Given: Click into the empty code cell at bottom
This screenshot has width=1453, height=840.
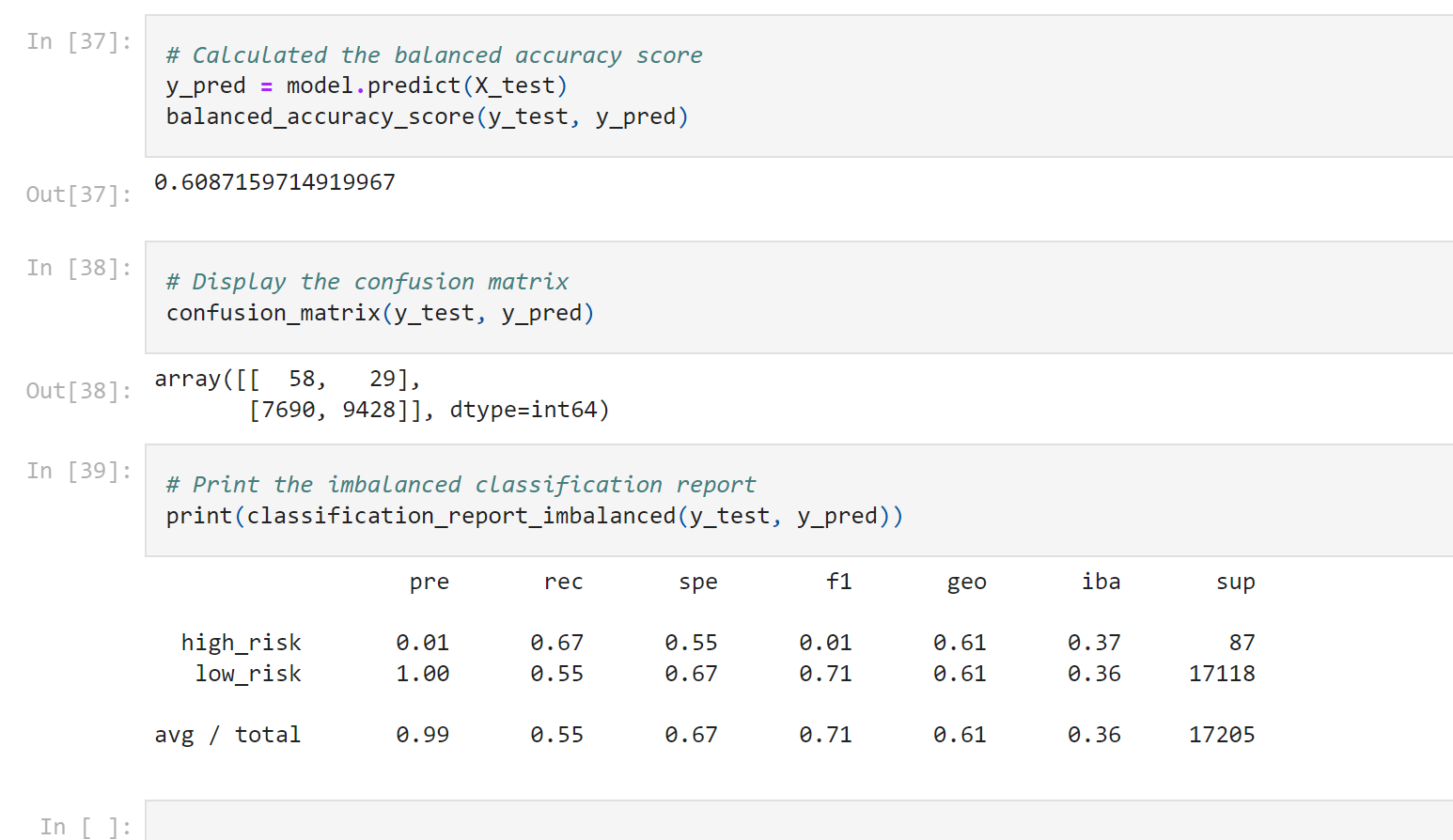Looking at the screenshot, I should pos(799,820).
